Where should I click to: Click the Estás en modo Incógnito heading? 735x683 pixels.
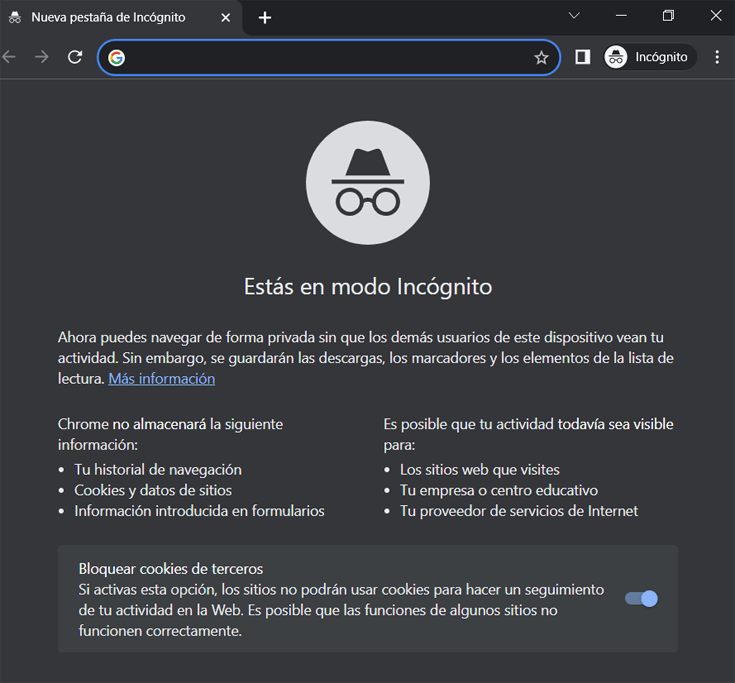368,287
